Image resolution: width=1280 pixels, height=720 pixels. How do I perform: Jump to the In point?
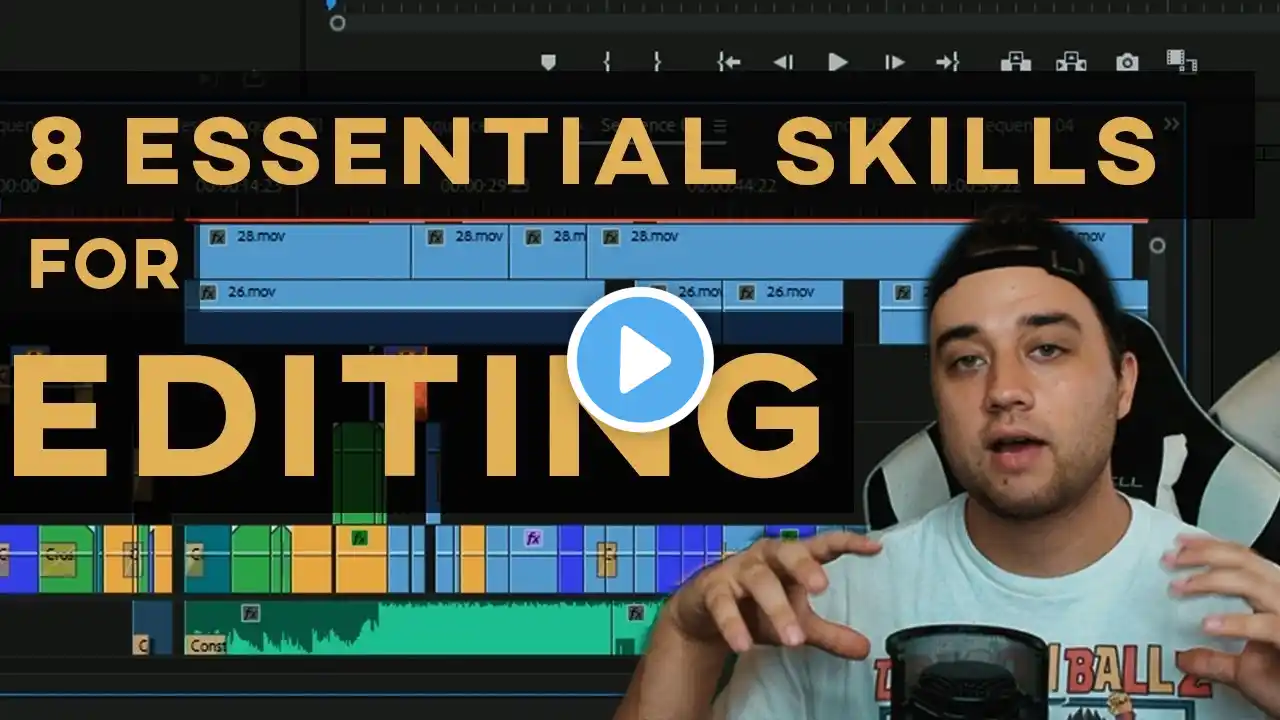click(729, 62)
